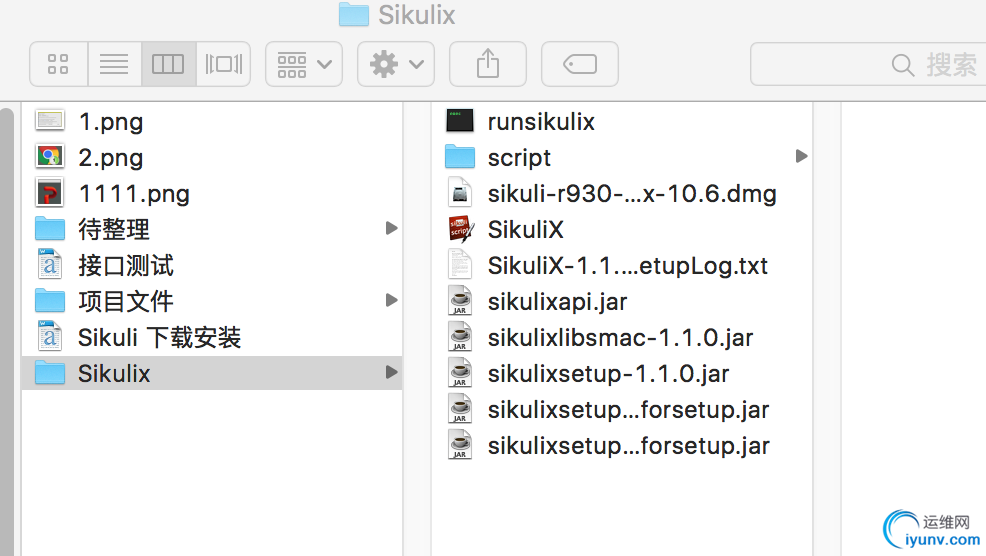
Task: Select column view button
Action: point(168,64)
